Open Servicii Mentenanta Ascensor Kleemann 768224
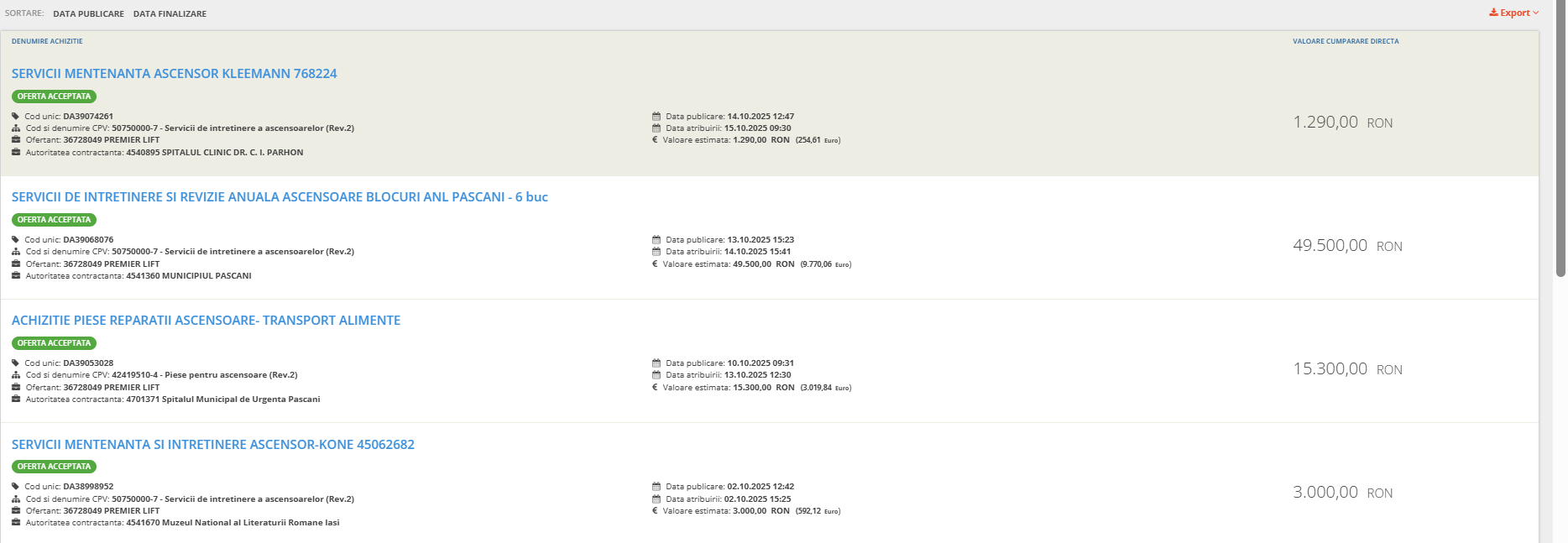This screenshot has height=543, width=1568. (174, 74)
